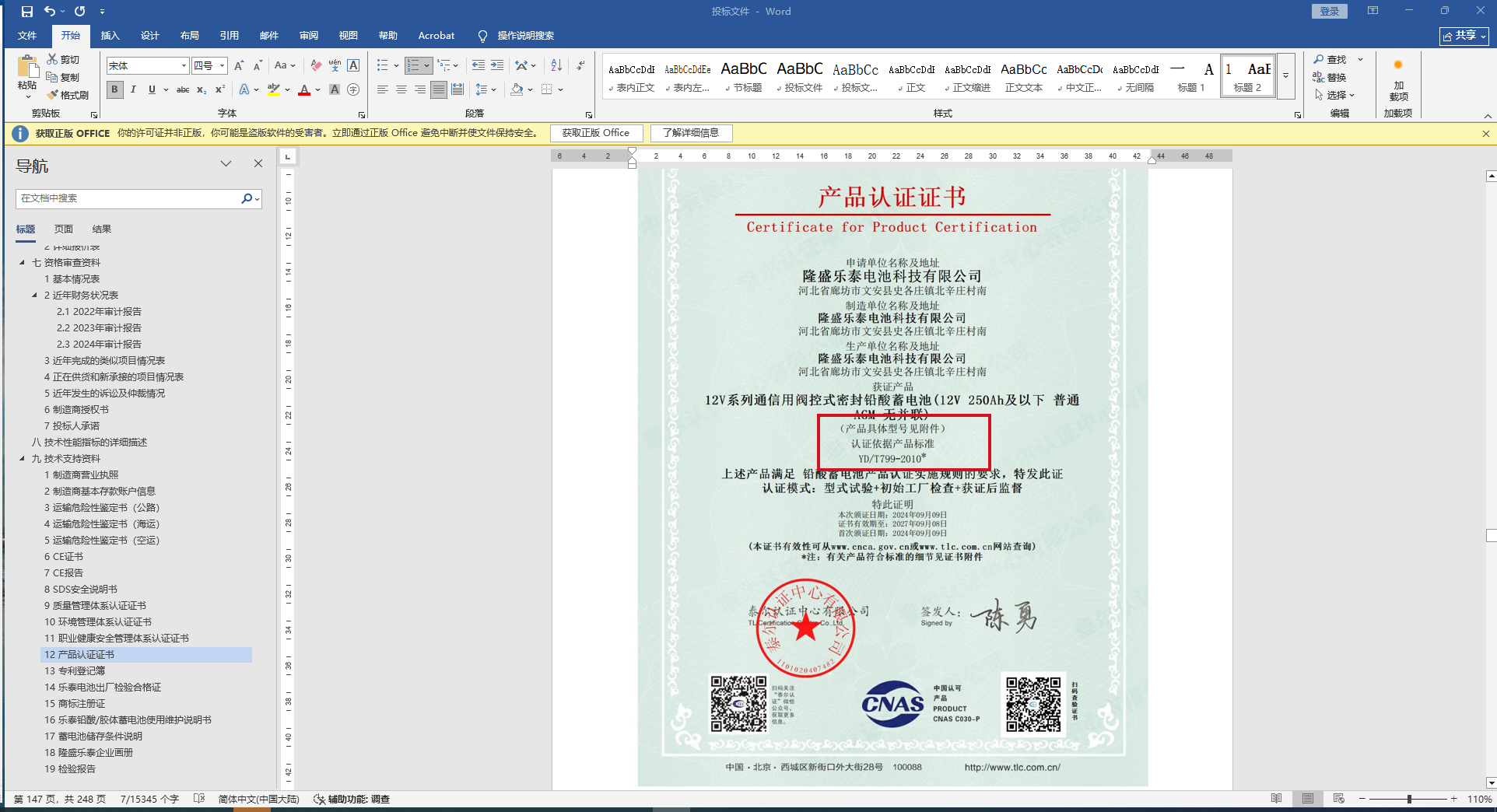Toggle justified alignment
The height and width of the screenshot is (812, 1497).
(439, 89)
